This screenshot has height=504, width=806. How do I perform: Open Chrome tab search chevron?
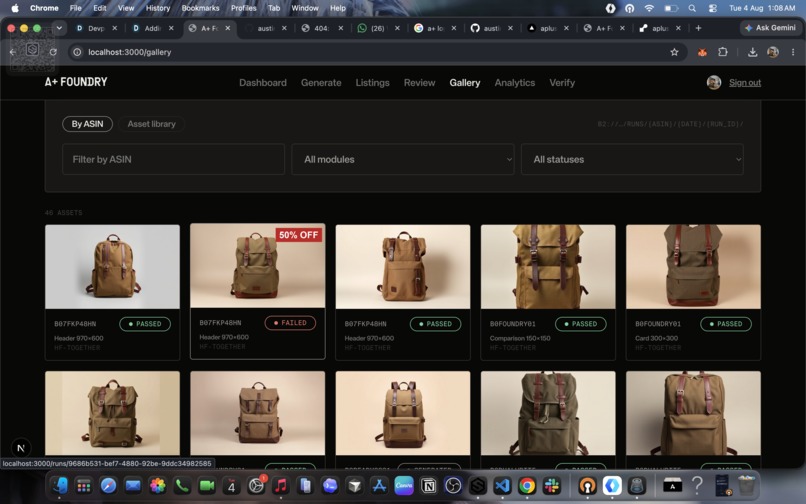coord(59,28)
